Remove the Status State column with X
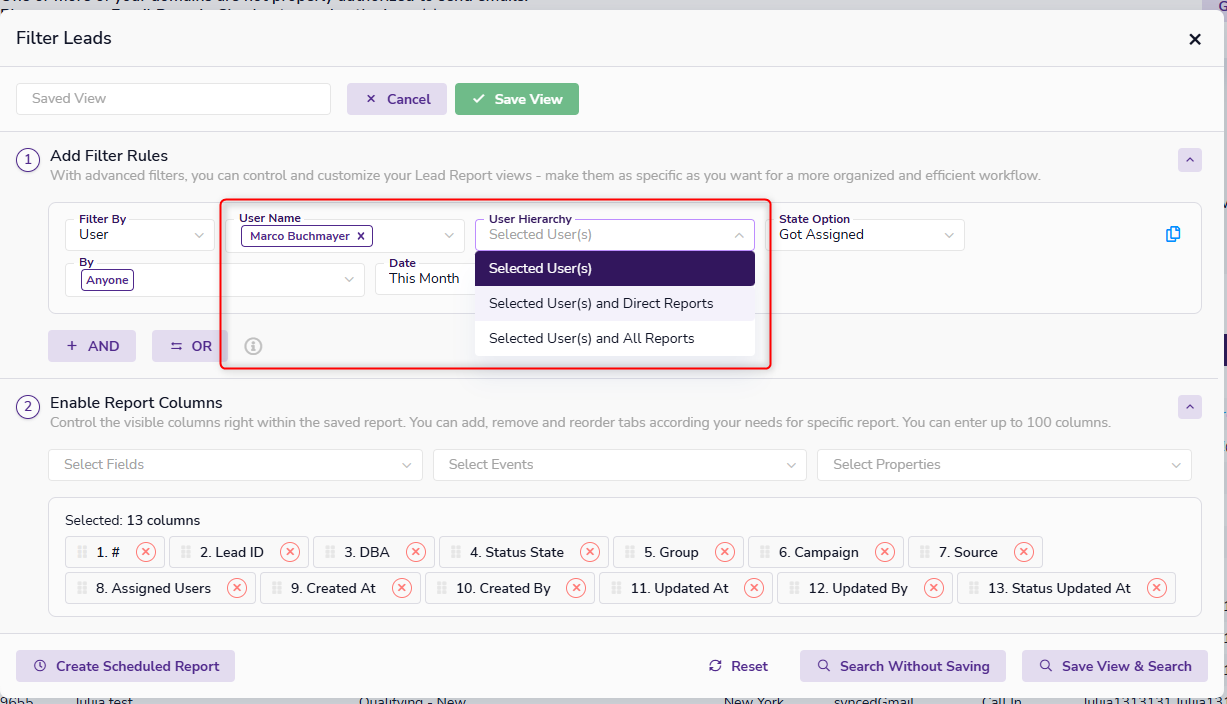Image resolution: width=1227 pixels, height=704 pixels. 590,552
